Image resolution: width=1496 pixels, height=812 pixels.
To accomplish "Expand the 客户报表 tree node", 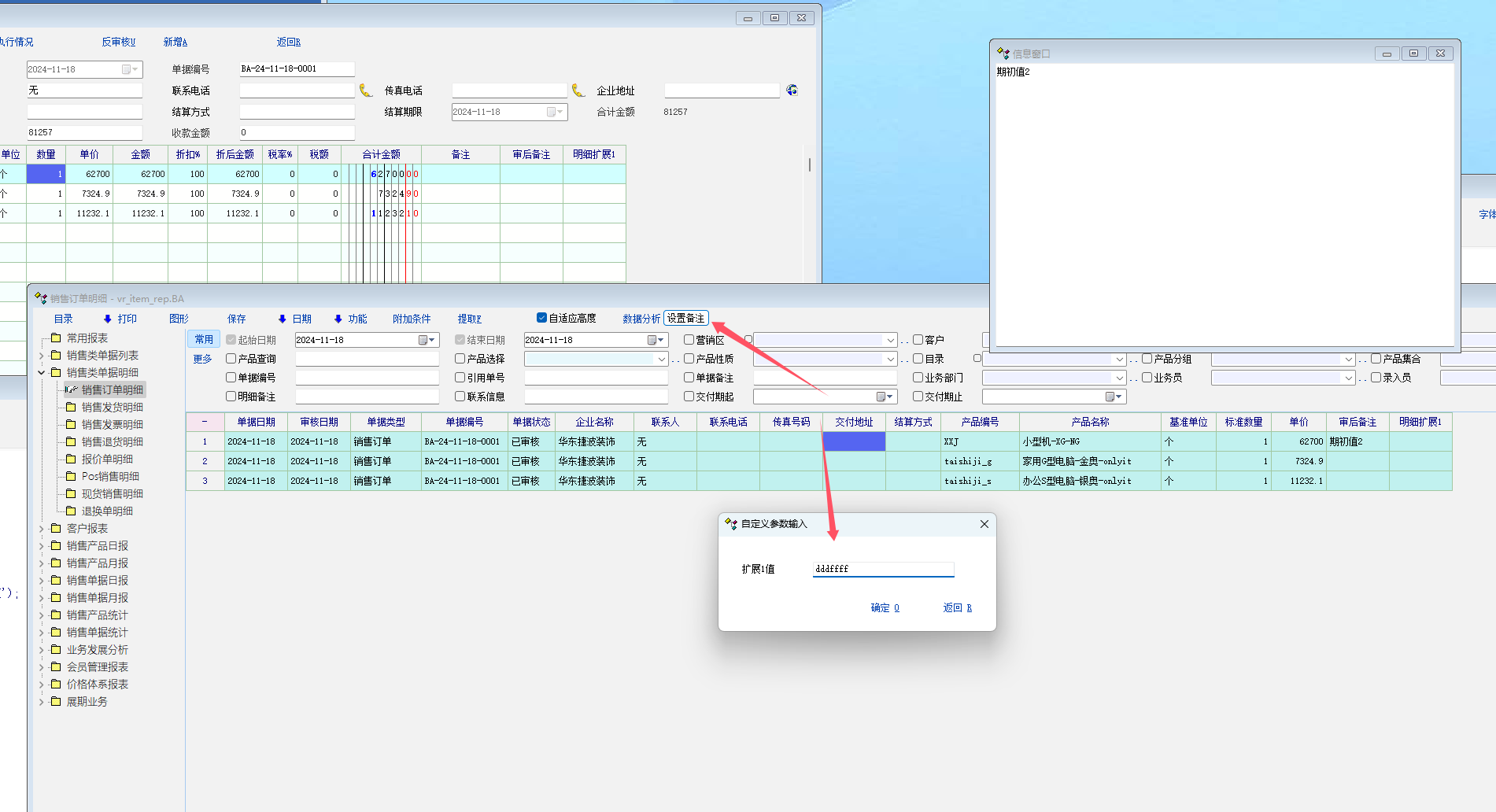I will click(42, 529).
